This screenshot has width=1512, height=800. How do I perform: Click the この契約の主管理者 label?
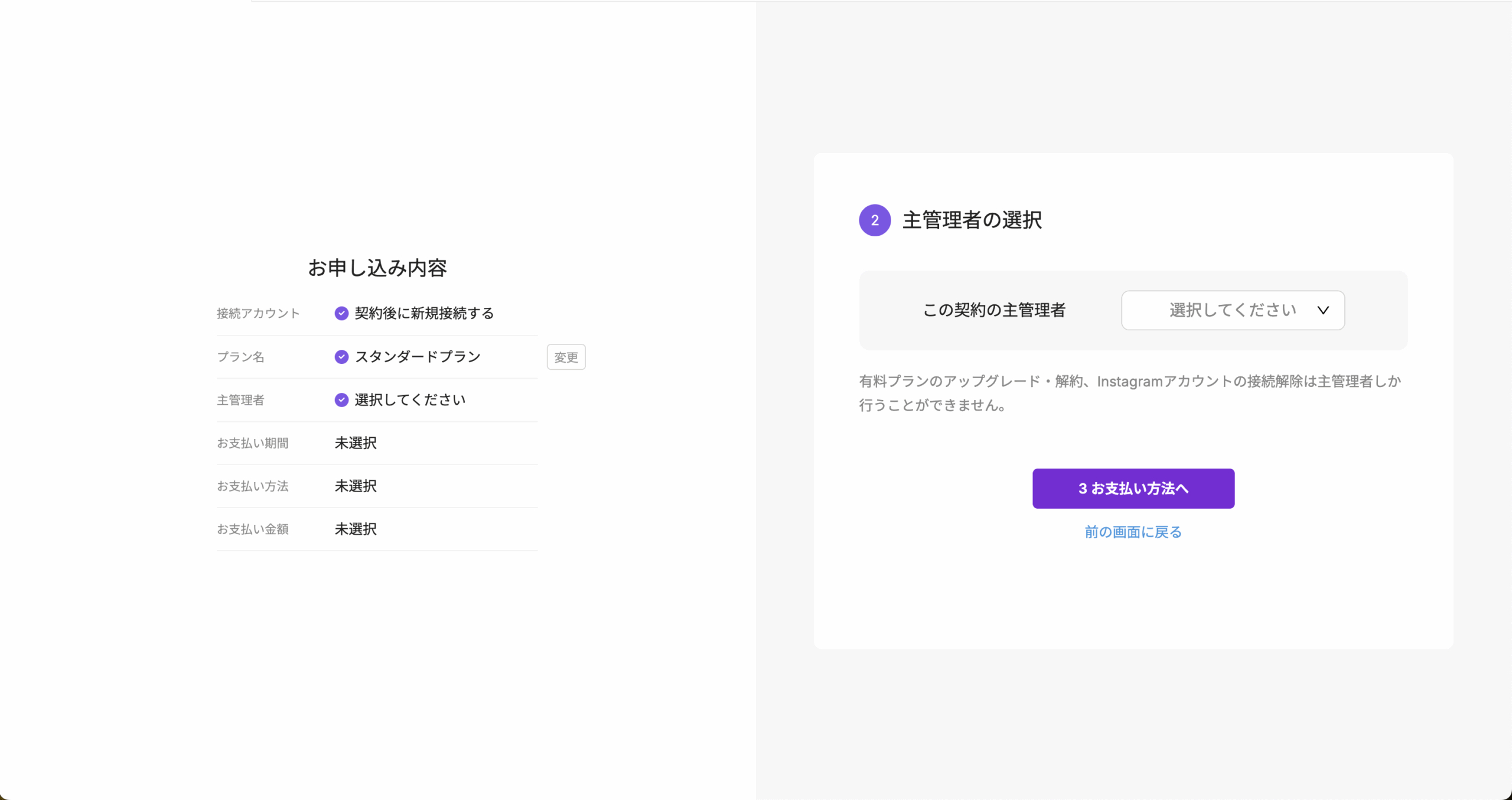click(x=994, y=310)
